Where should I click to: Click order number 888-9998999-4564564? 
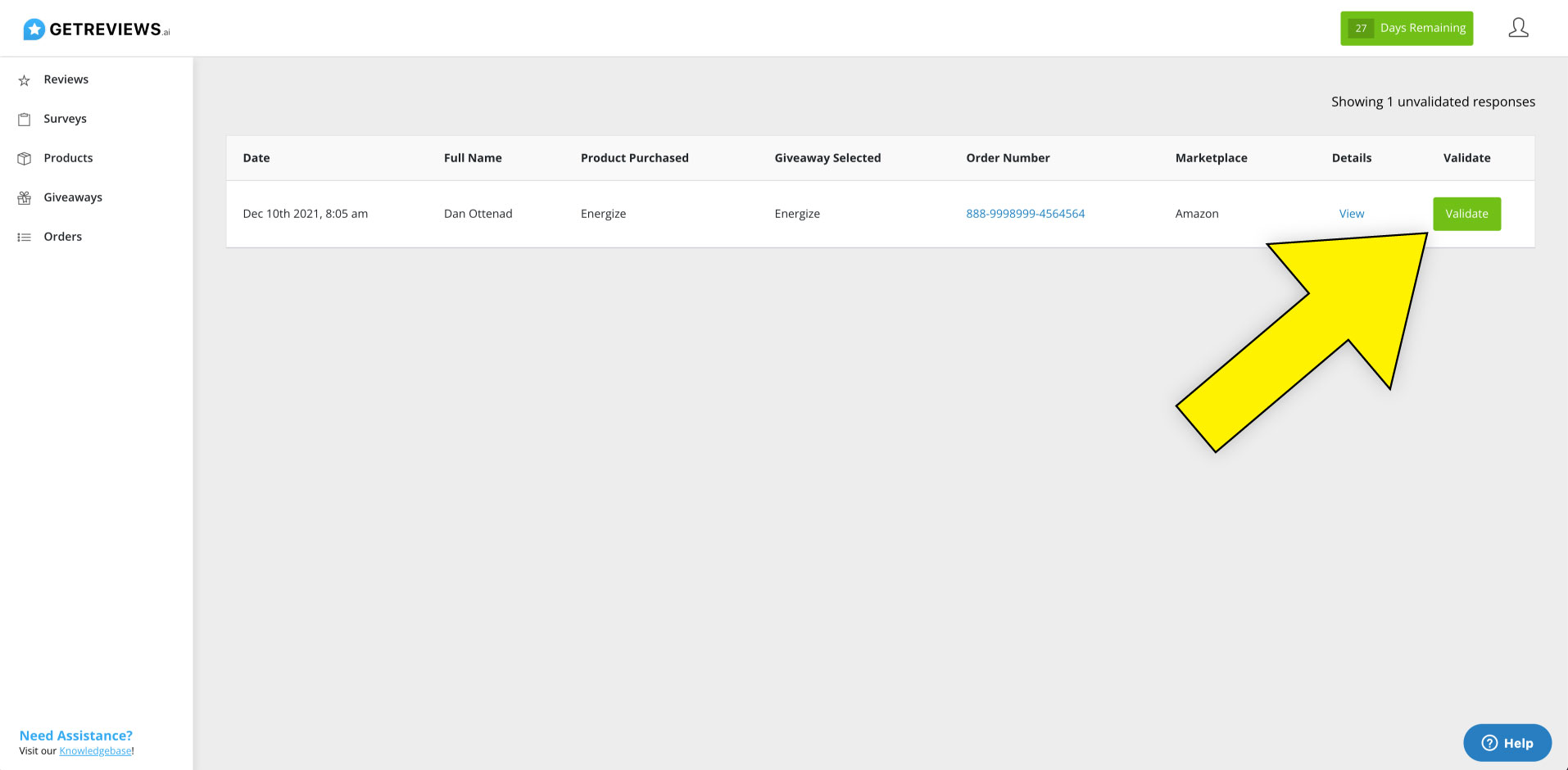1026,213
